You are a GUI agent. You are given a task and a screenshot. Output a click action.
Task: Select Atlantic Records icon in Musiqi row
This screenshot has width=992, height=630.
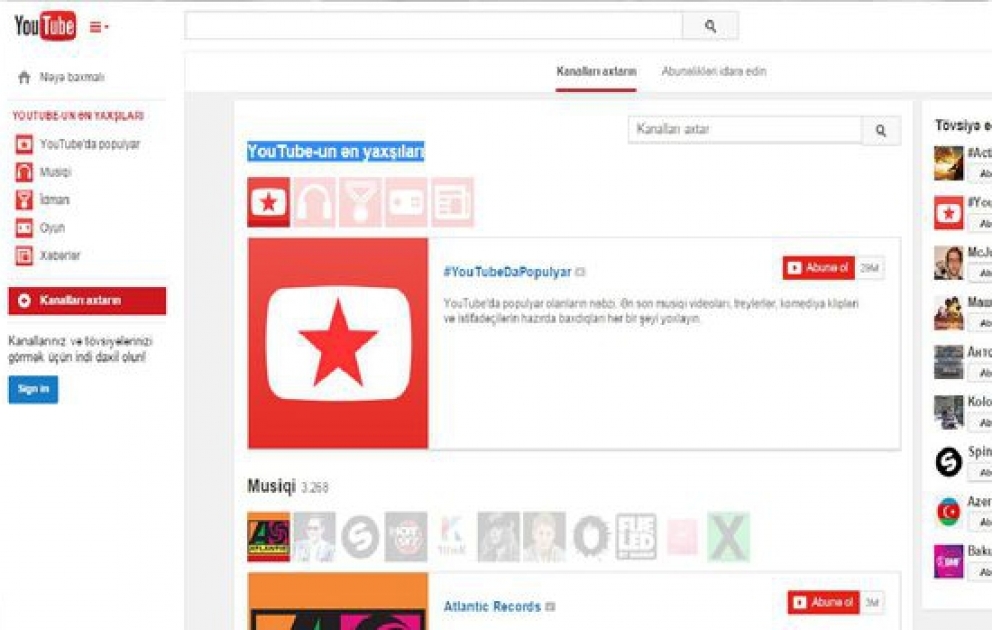(x=268, y=536)
